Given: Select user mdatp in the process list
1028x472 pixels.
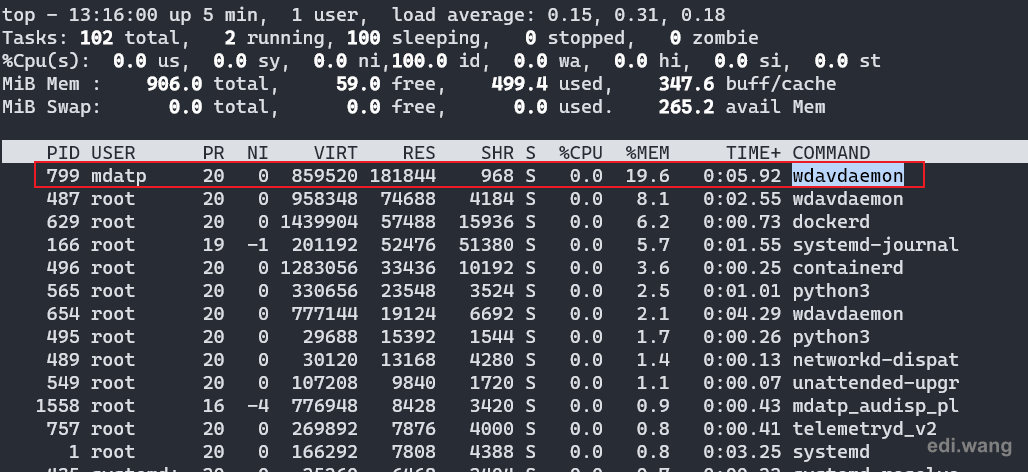Looking at the screenshot, I should tap(119, 176).
